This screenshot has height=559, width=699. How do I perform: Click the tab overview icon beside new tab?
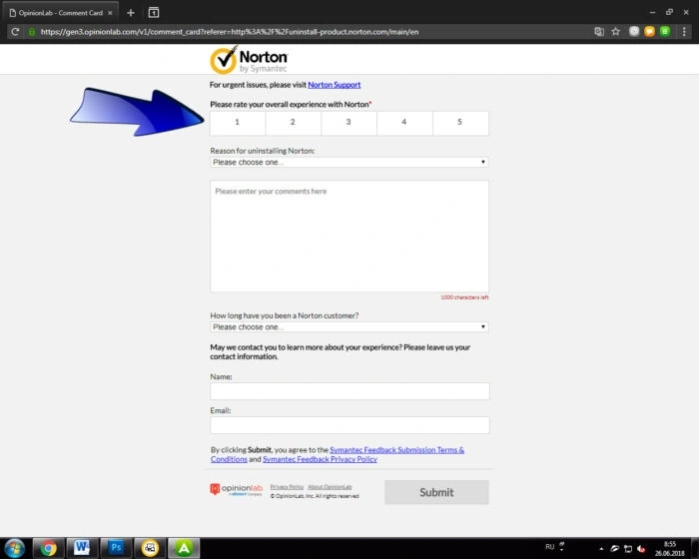click(153, 12)
